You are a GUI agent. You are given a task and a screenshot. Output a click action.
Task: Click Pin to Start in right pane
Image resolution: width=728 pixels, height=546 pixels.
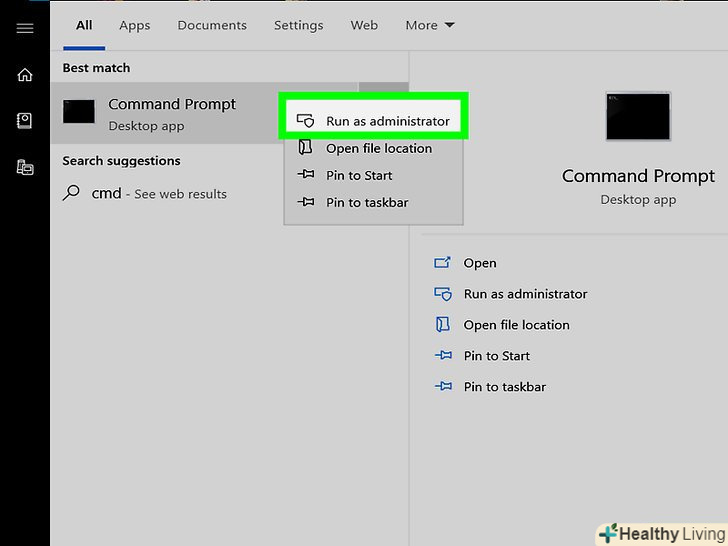click(x=496, y=356)
